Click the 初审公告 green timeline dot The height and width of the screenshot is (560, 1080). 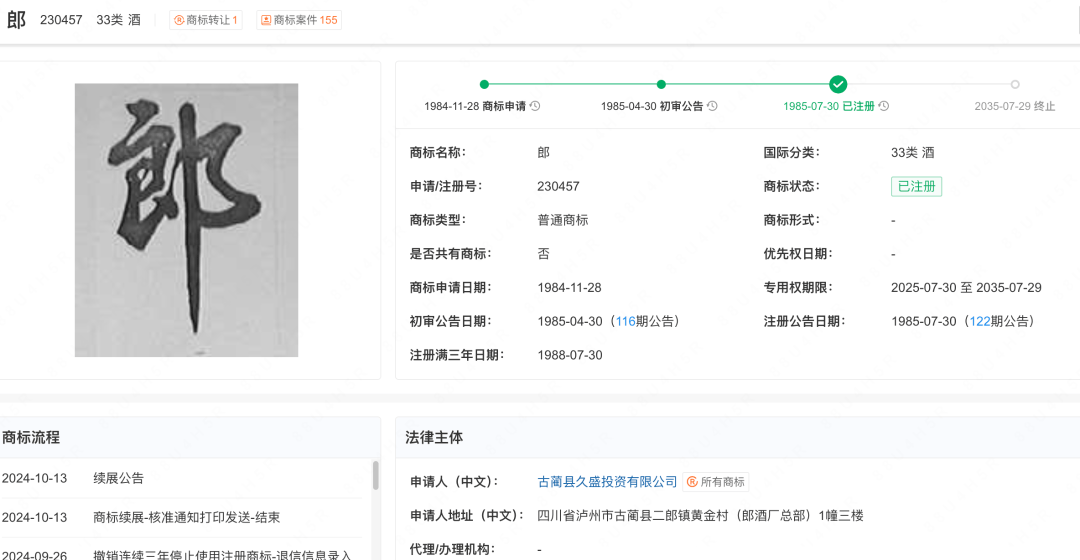point(661,85)
